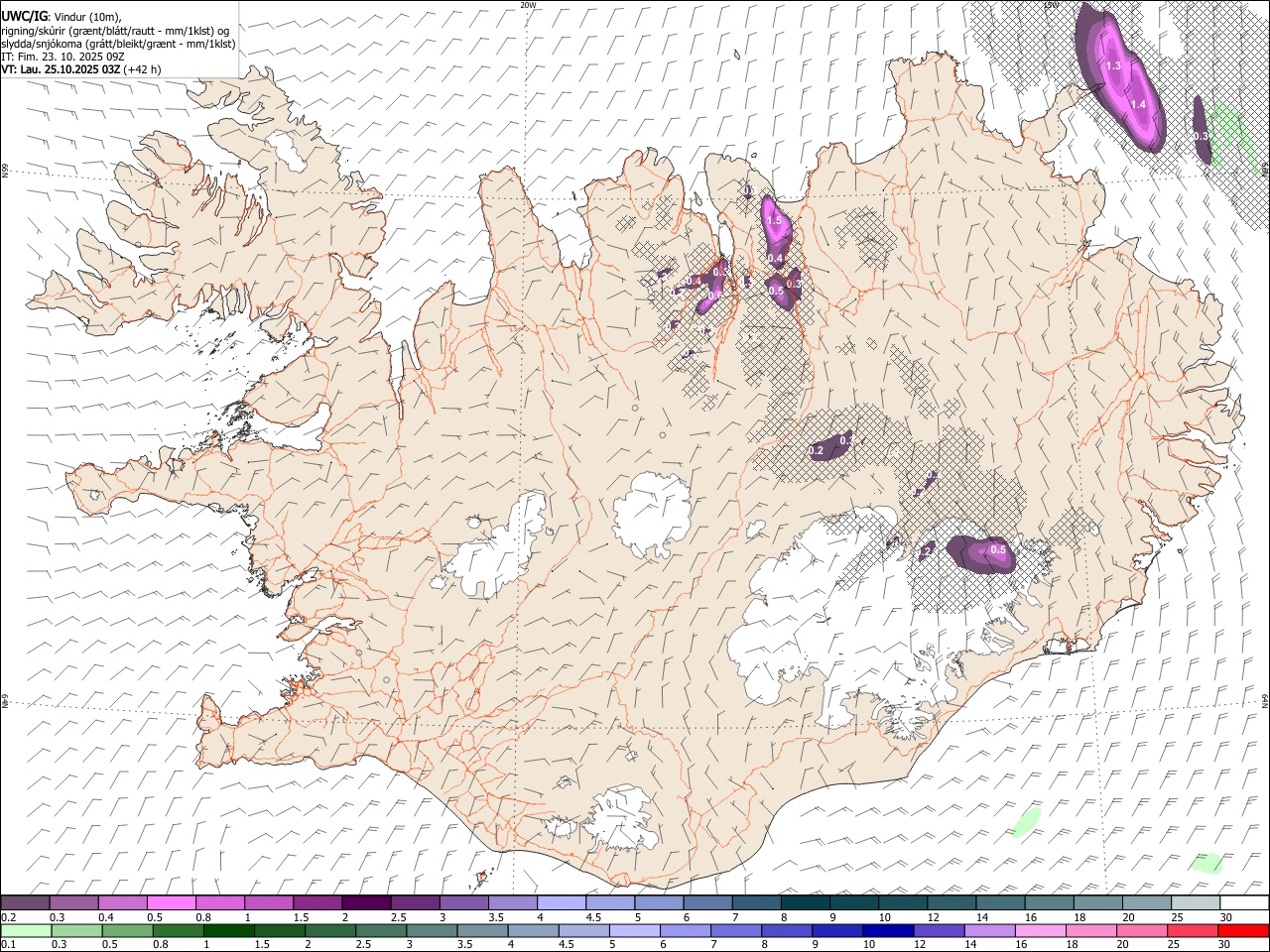Click the 'slydda/snjókoma' legend description line

coord(118,44)
